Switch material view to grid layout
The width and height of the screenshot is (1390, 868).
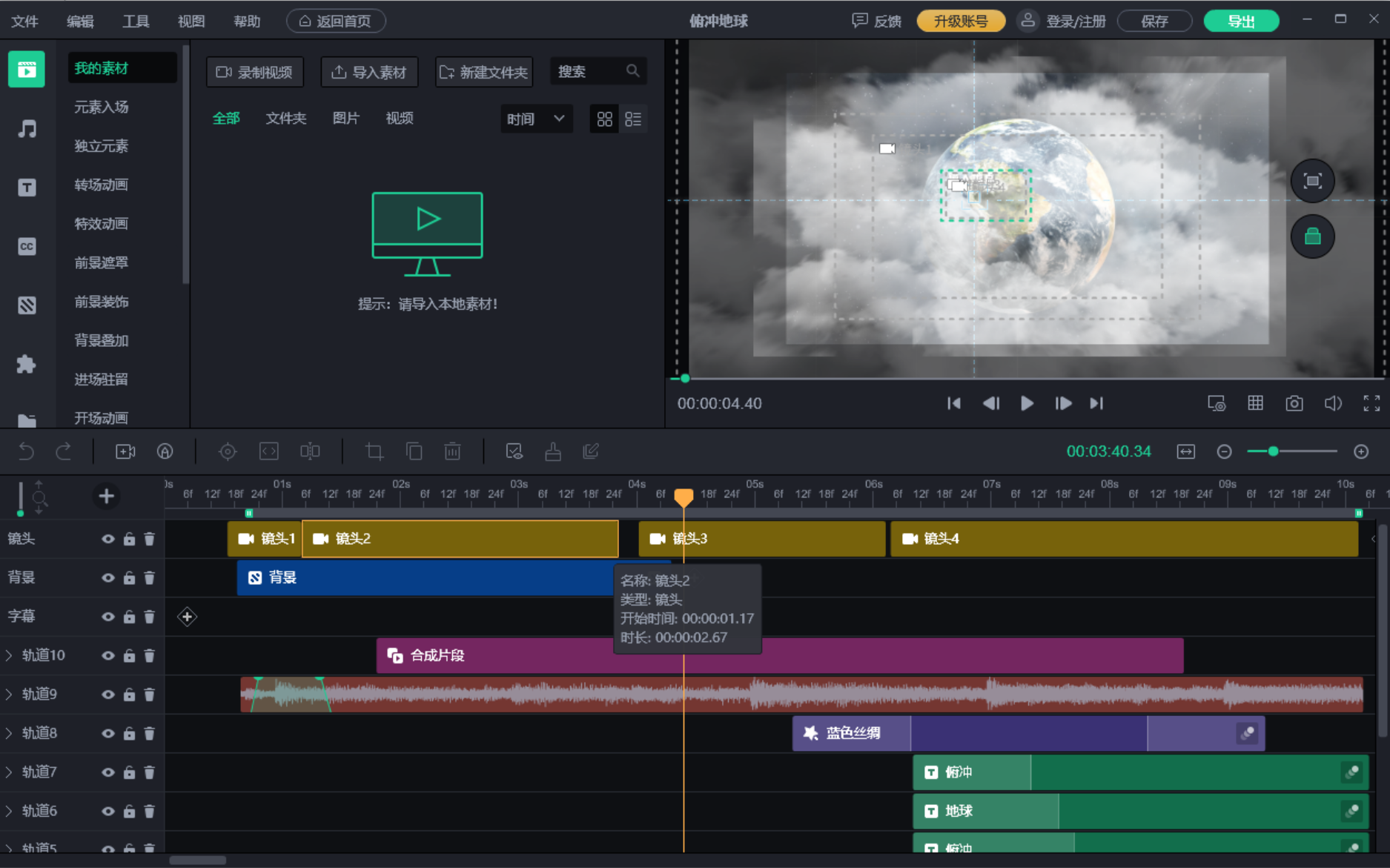(x=605, y=119)
